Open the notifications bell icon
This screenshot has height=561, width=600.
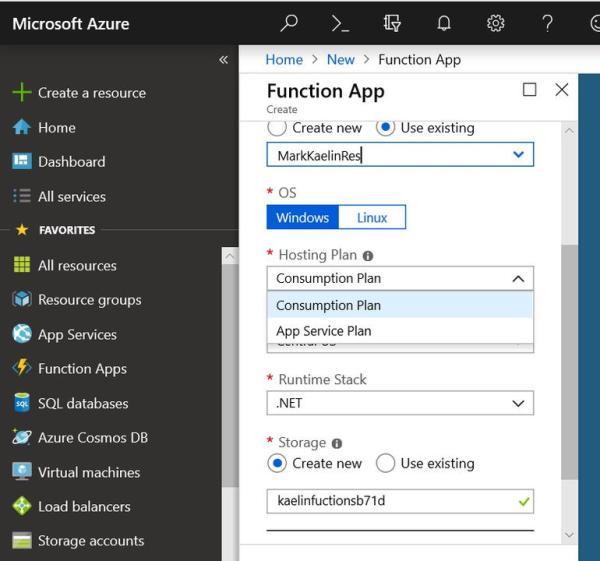pos(444,24)
